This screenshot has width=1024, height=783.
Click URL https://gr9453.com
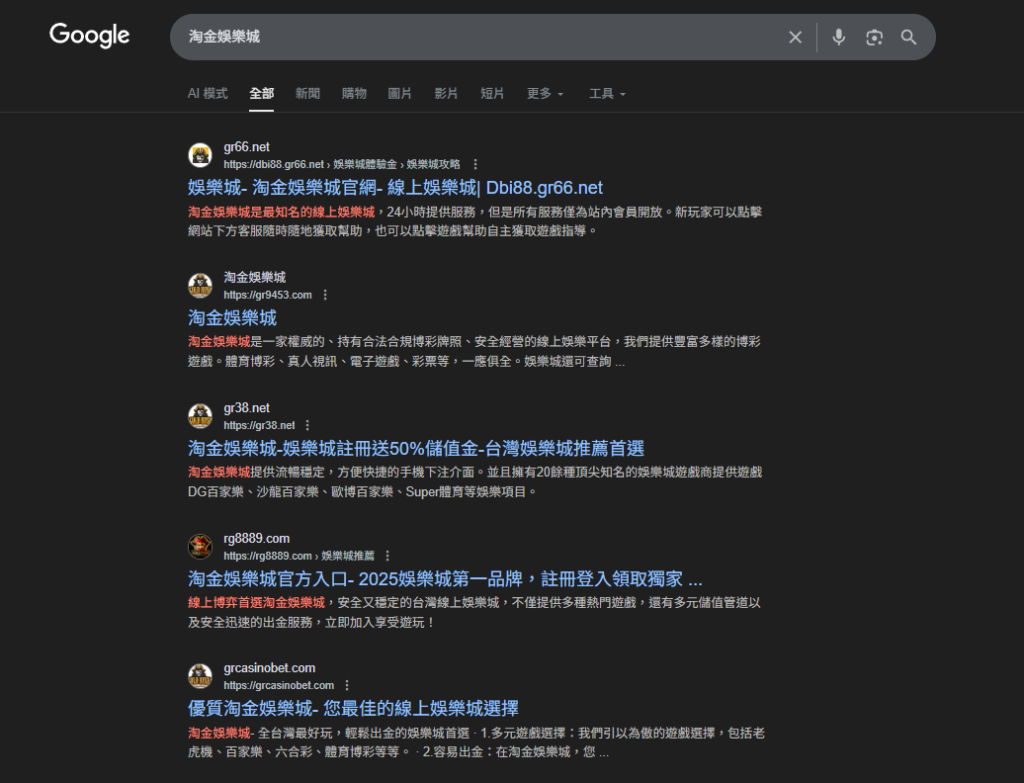pos(268,295)
